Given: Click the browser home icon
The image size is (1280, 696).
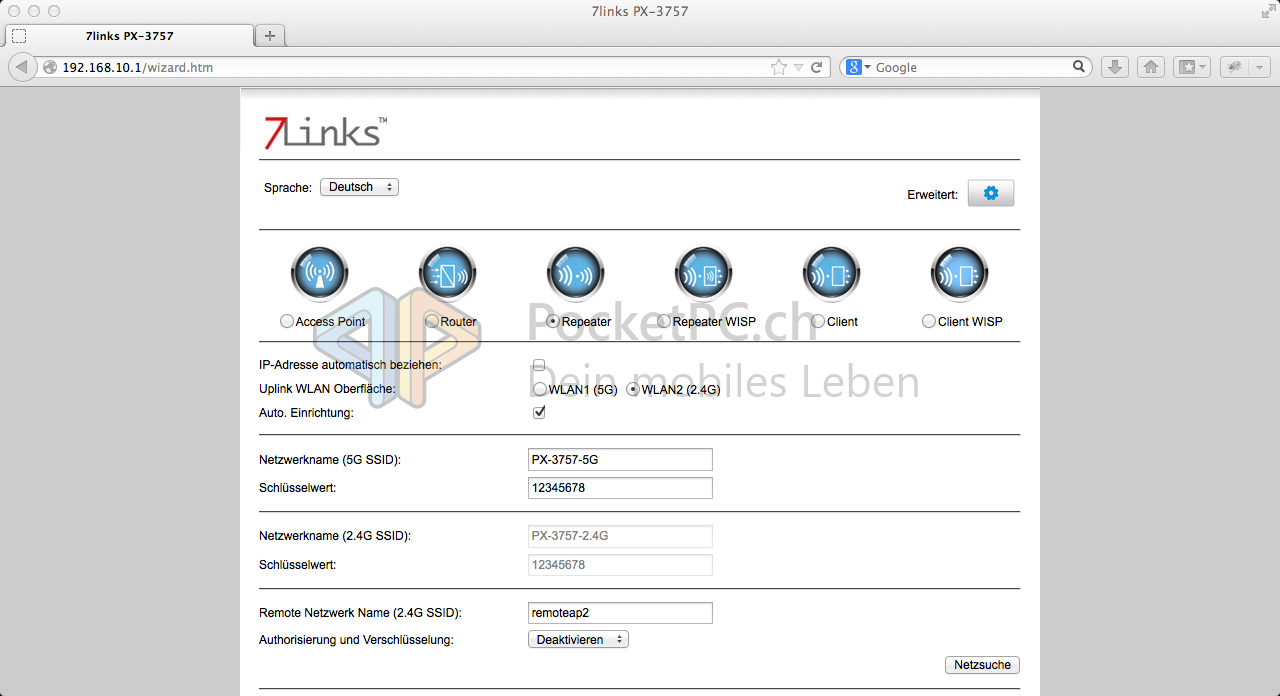Looking at the screenshot, I should (1151, 67).
